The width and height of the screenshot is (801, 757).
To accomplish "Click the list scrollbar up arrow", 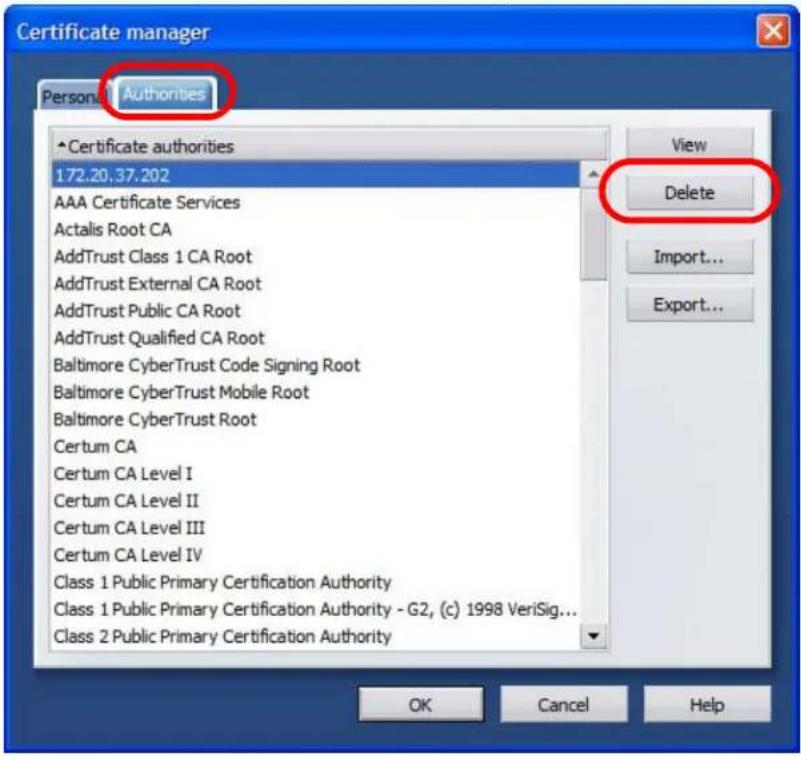I will click(x=593, y=175).
